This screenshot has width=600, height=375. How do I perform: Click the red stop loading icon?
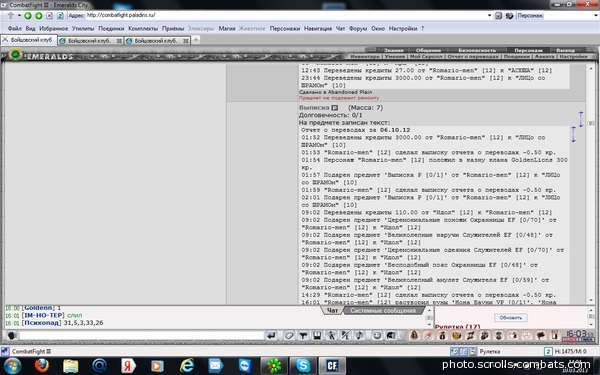(49, 16)
